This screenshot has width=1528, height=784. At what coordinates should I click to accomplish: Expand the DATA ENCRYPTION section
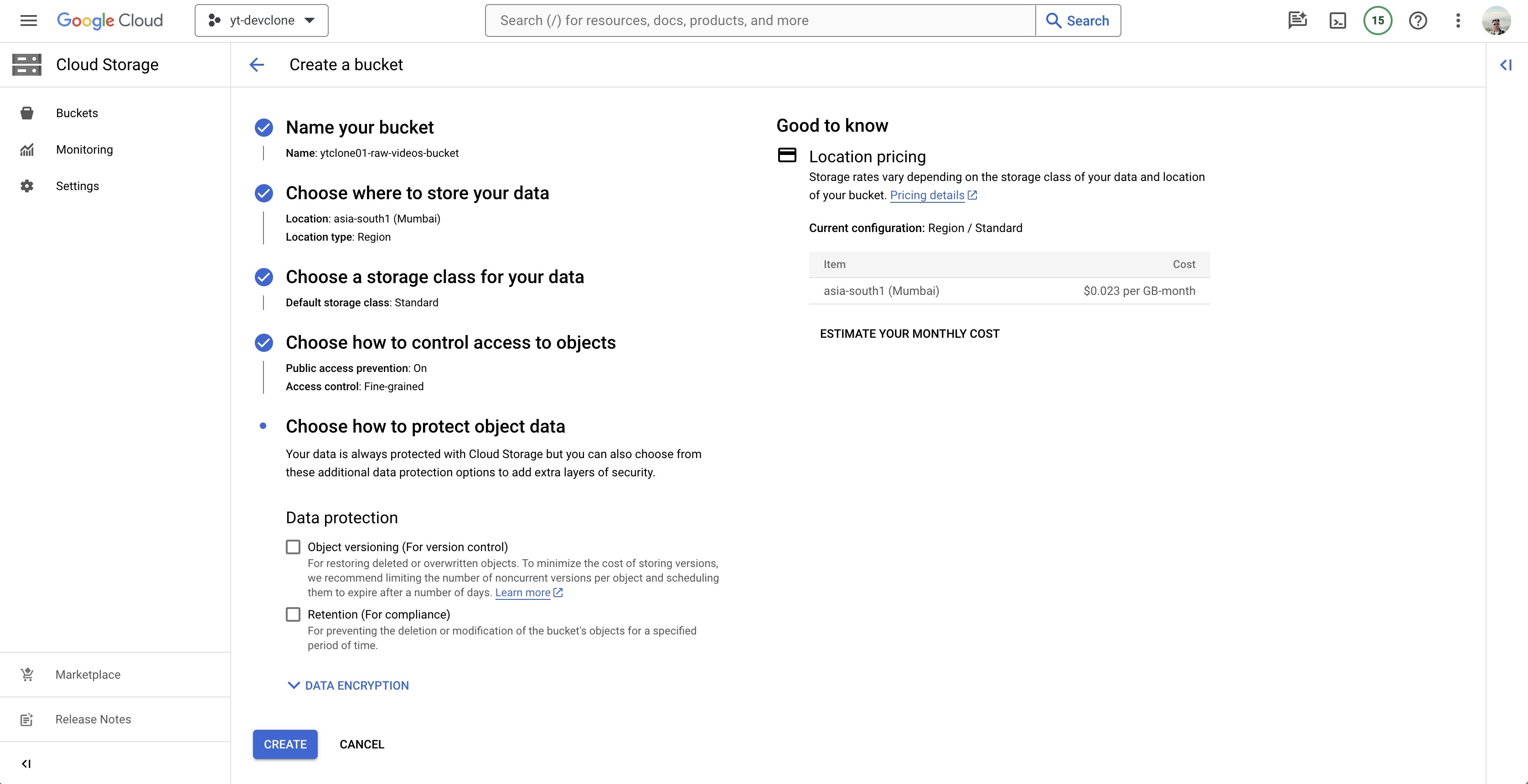point(348,686)
